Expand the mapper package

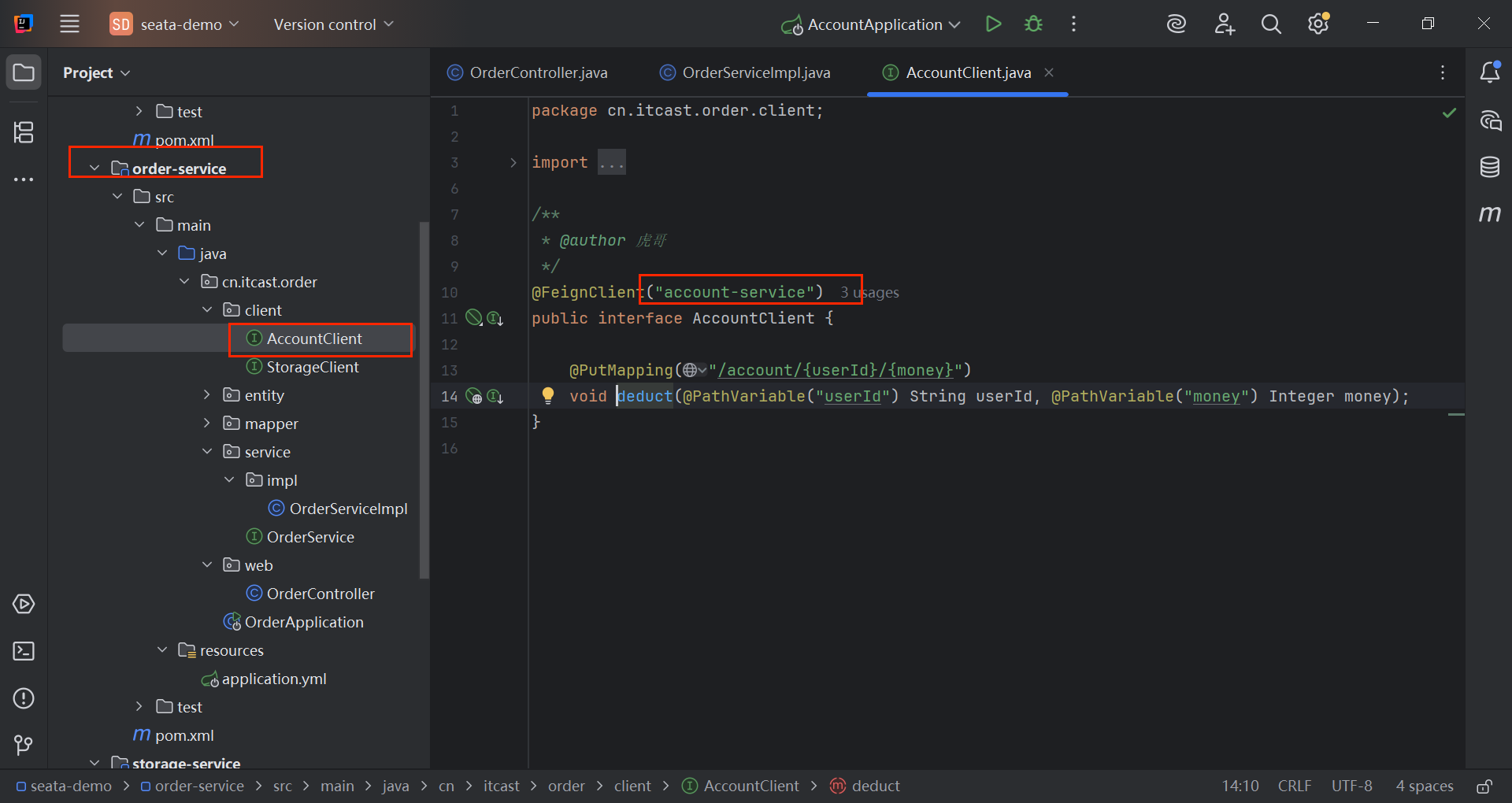(207, 423)
